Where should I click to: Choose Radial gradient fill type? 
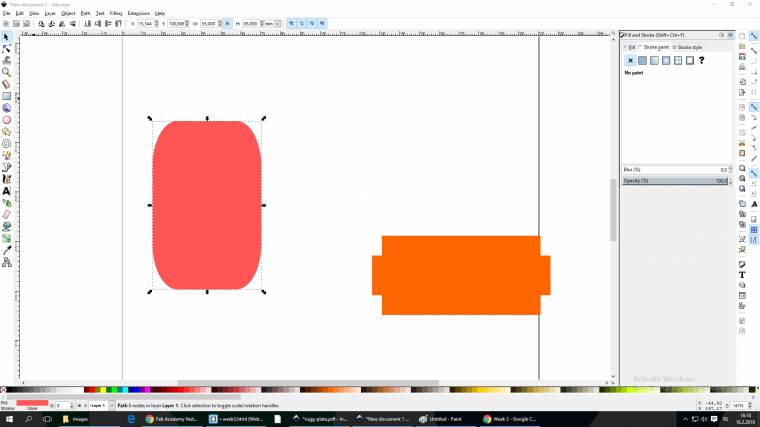(x=666, y=61)
